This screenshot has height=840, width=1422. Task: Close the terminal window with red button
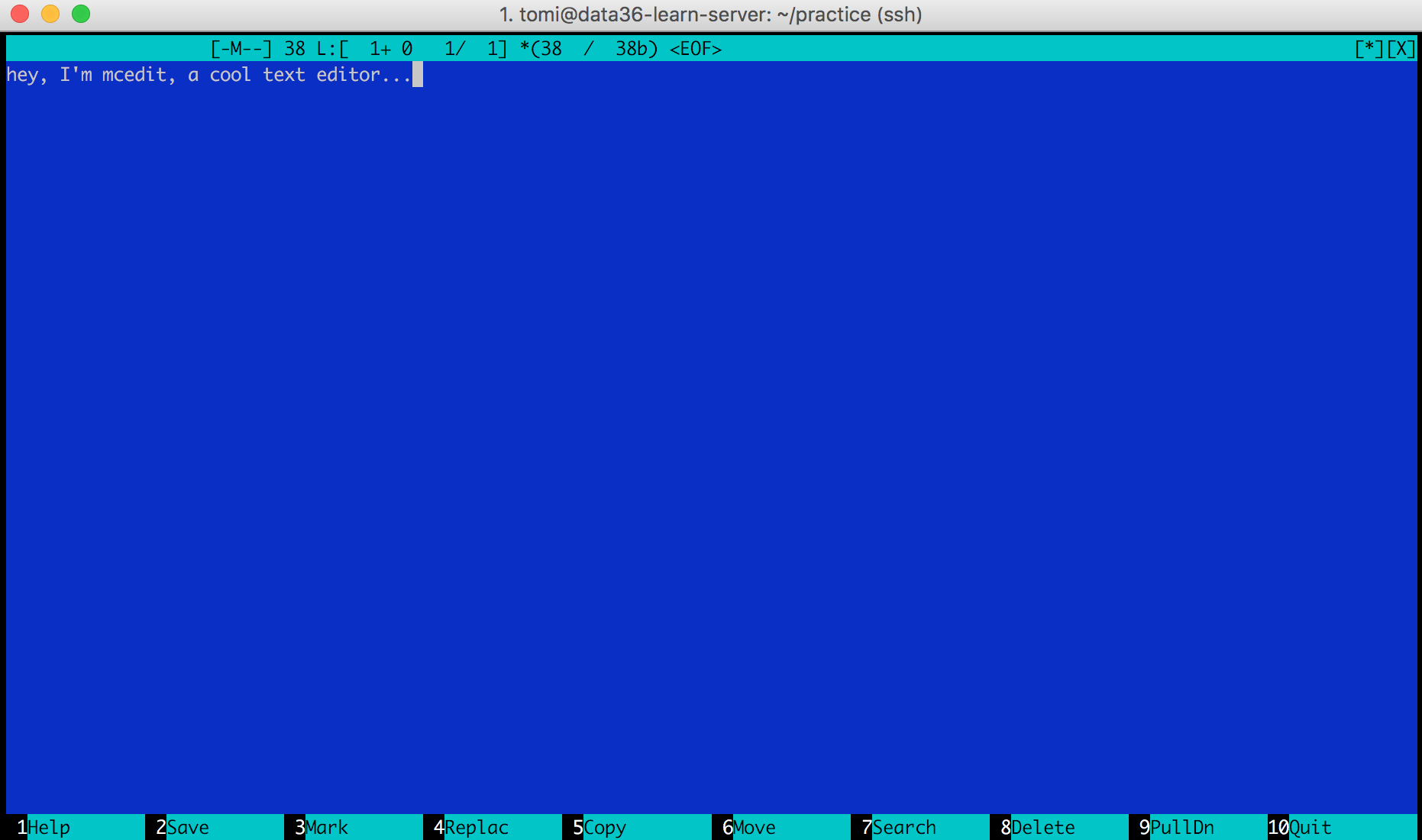point(20,14)
